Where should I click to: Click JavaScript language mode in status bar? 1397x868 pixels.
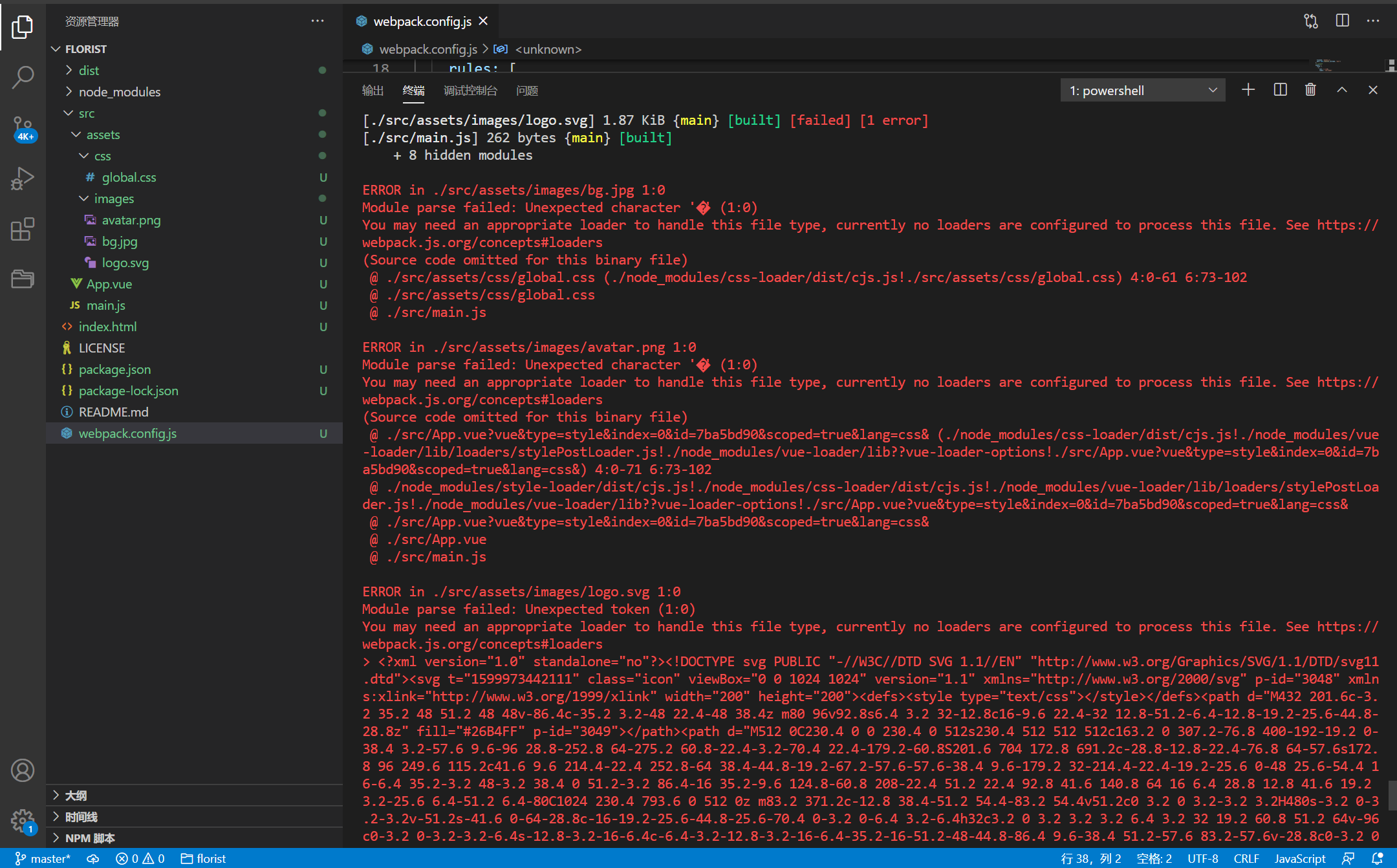click(1299, 858)
